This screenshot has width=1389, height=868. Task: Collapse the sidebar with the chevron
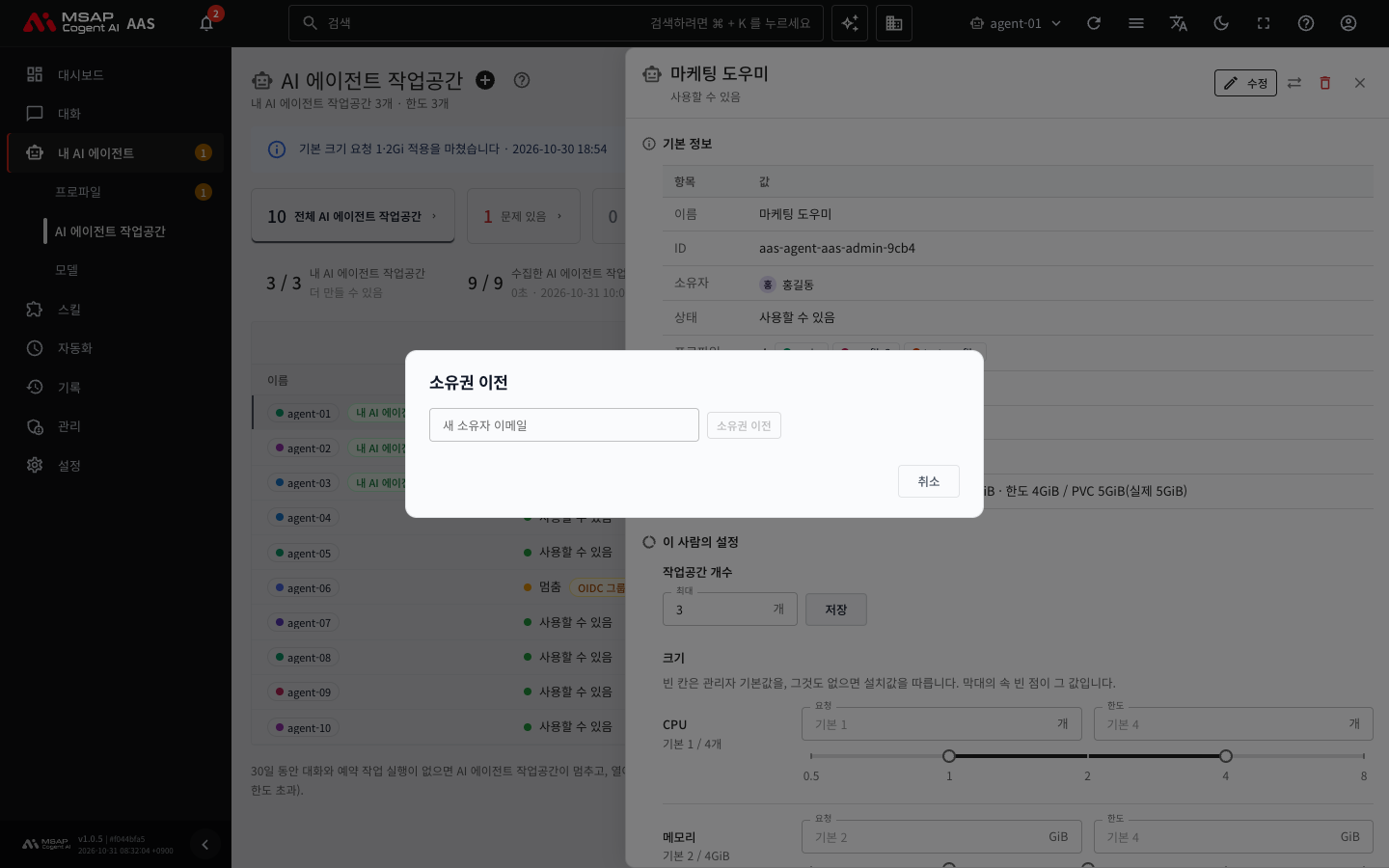pyautogui.click(x=204, y=845)
